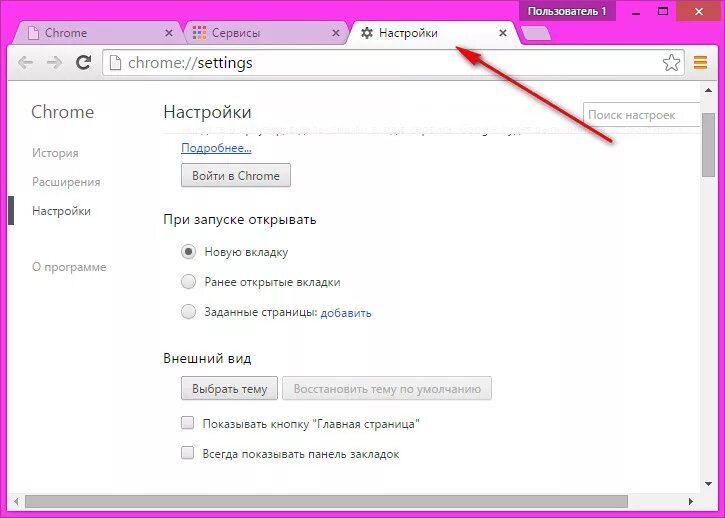Viewport: 725px width, 518px height.
Task: Reload the settings page
Action: tap(84, 62)
